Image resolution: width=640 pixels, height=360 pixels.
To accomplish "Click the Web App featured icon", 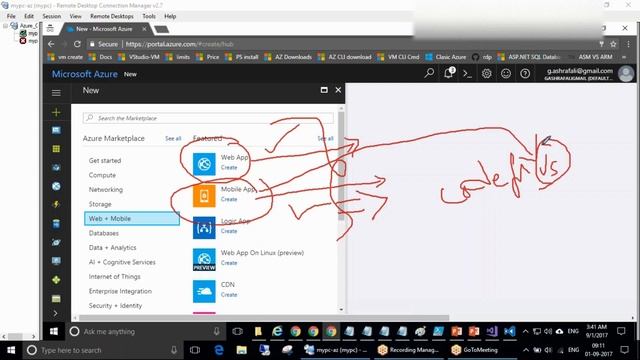I will (204, 164).
